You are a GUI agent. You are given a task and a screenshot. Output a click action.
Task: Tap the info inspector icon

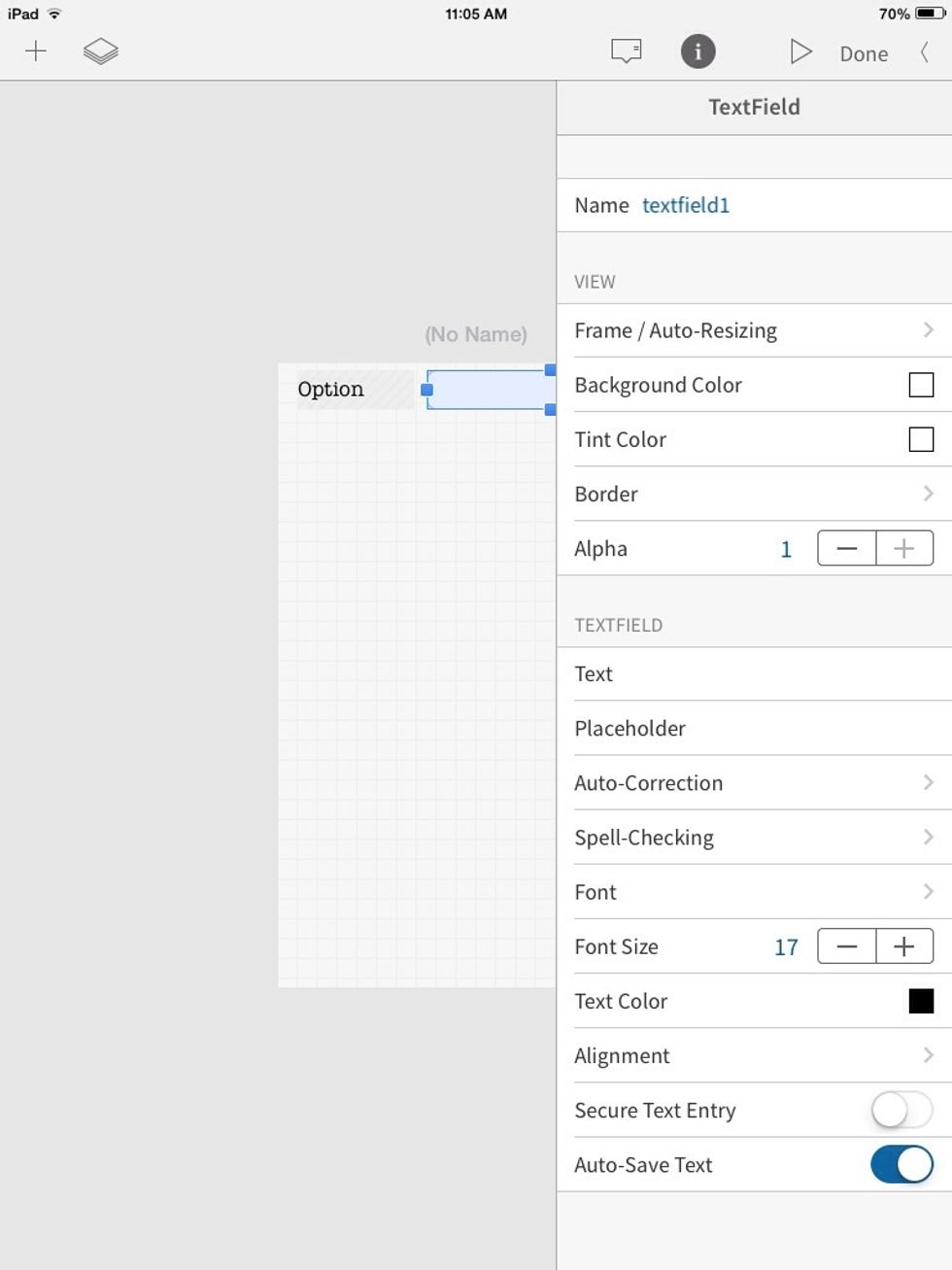[697, 52]
